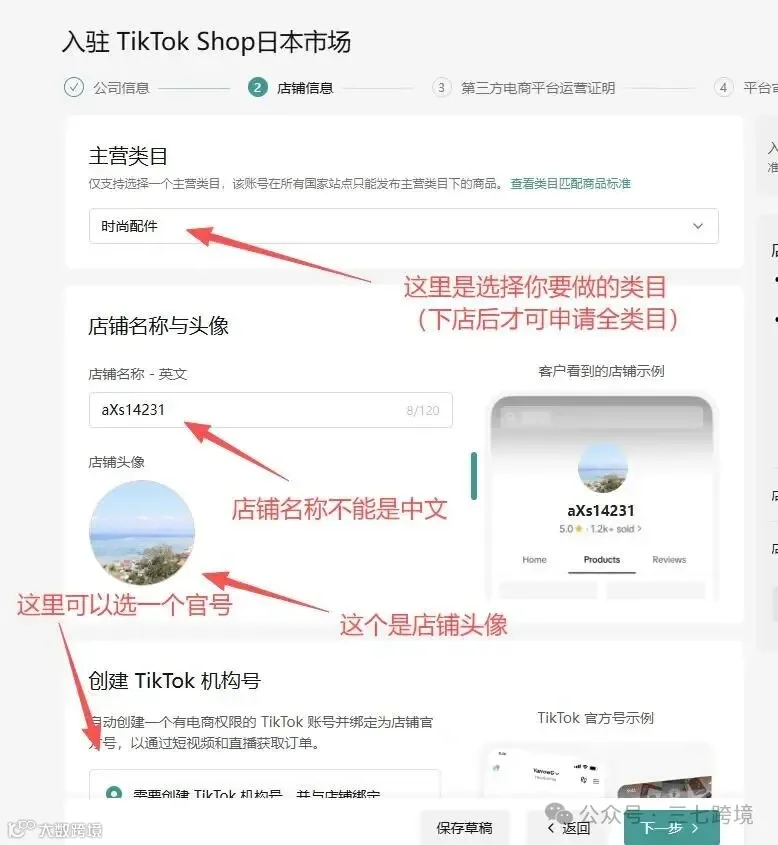Open the 主营类目 dropdown showing 时尚配件
The height and width of the screenshot is (845, 778).
[x=404, y=226]
